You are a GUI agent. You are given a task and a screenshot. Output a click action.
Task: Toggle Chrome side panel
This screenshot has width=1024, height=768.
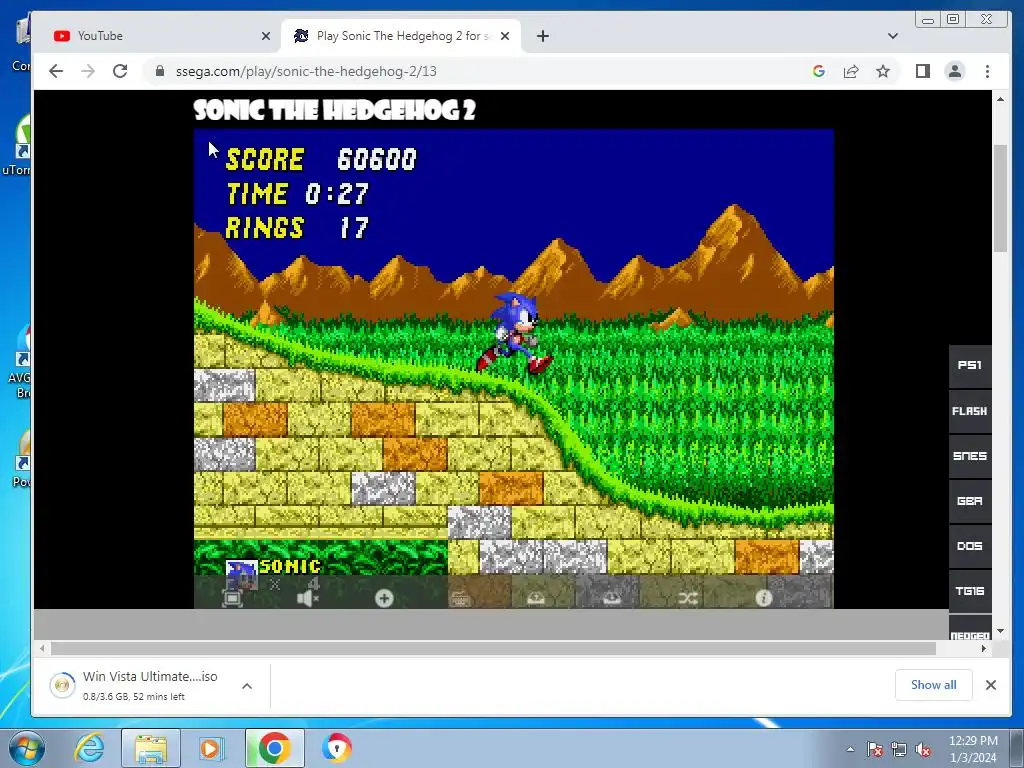(x=923, y=71)
